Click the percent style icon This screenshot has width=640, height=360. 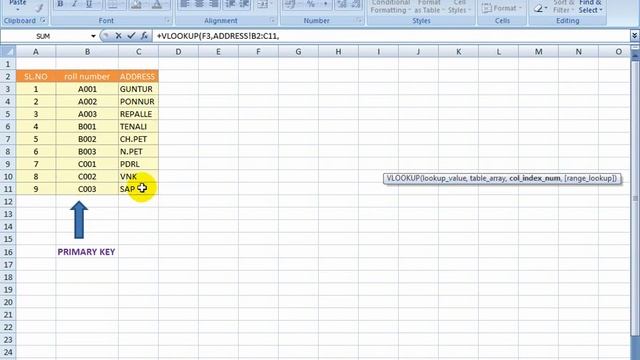click(311, 4)
